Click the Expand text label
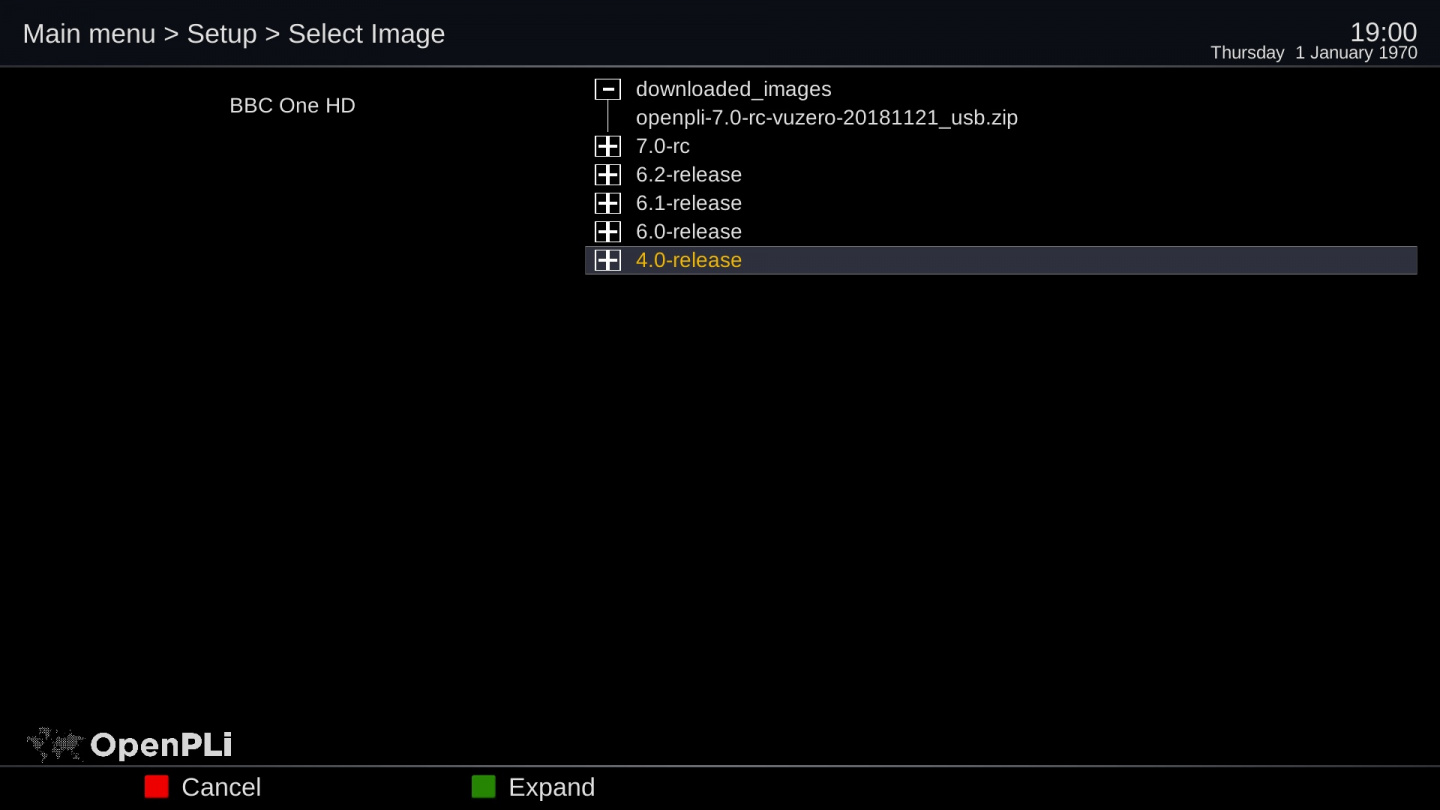 click(551, 787)
